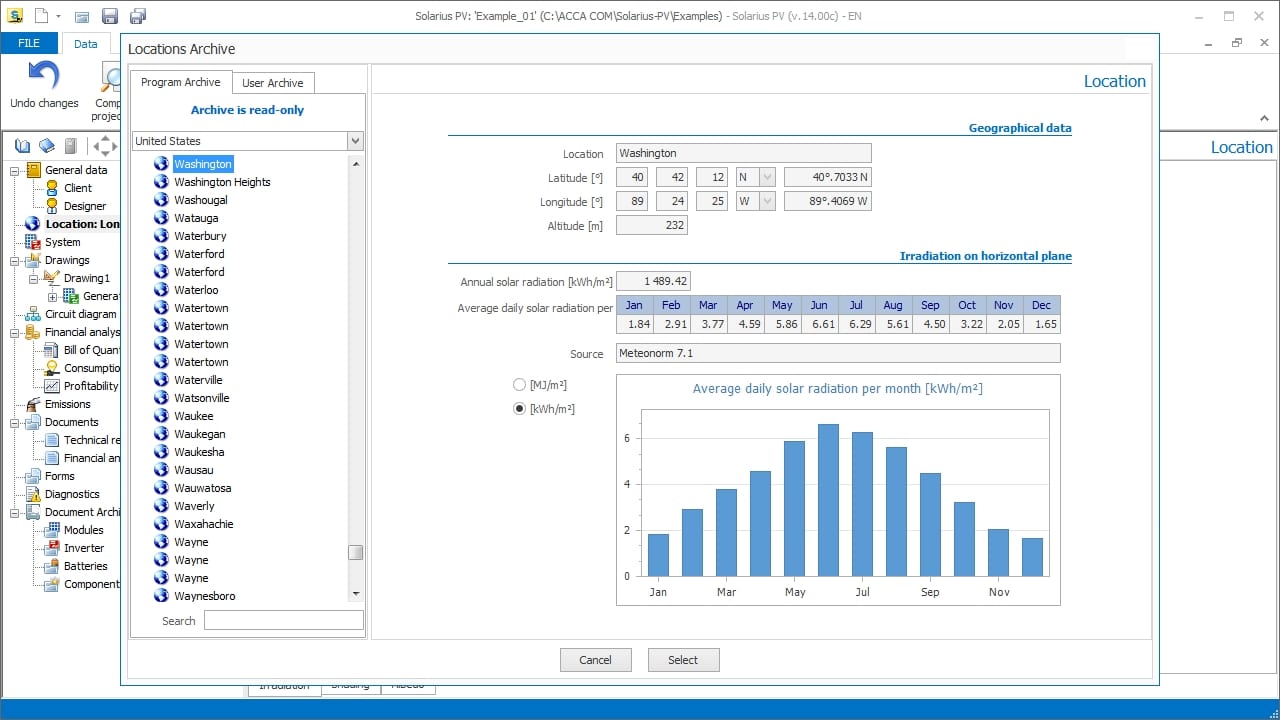Screen dimensions: 1280x720
Task: Click the Batteries icon in tree
Action: [52, 566]
